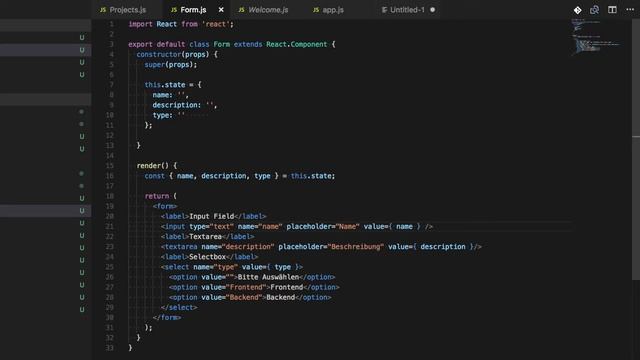Place cursor on "constructor(props) {" line
This screenshot has height=360, width=640.
point(177,54)
